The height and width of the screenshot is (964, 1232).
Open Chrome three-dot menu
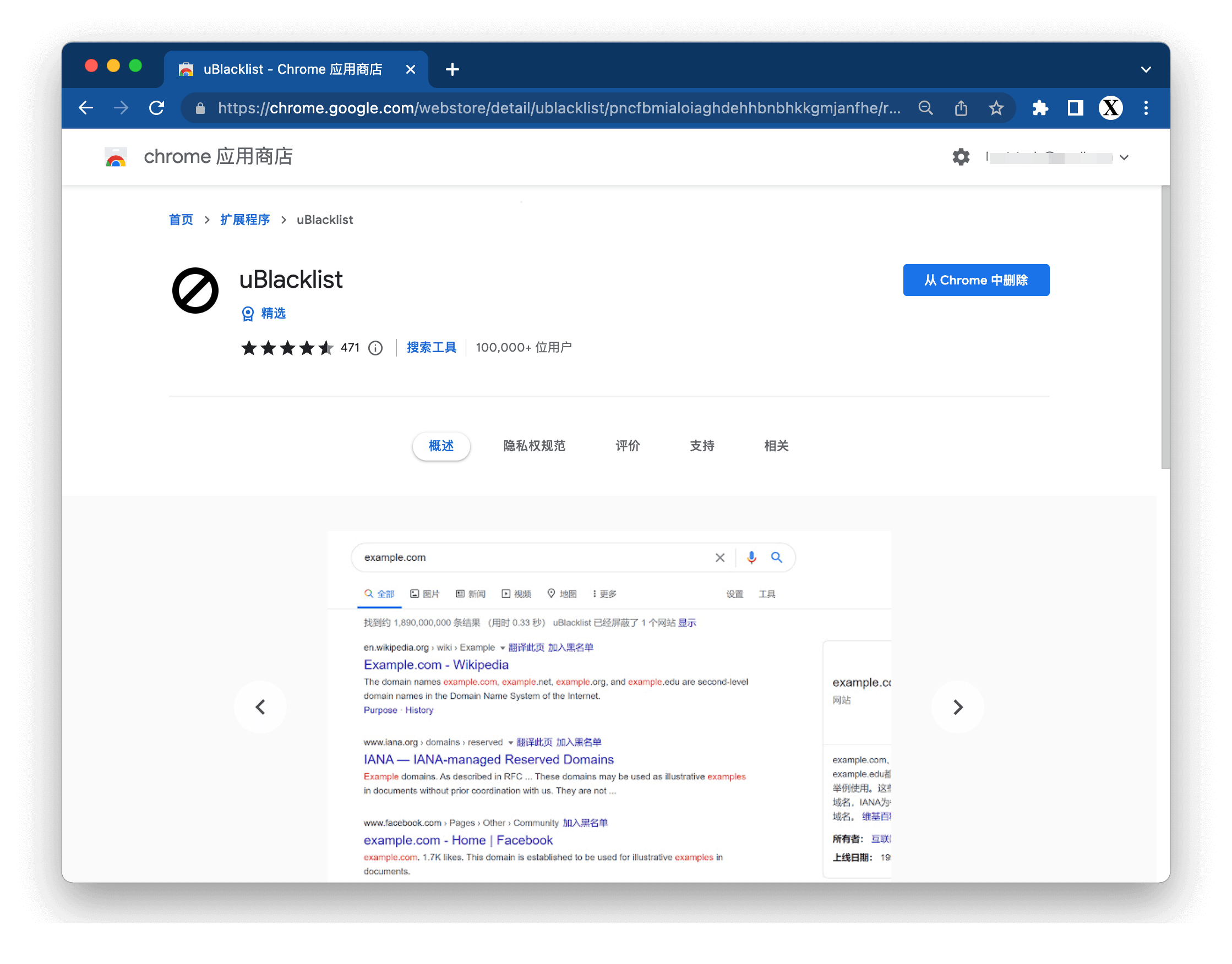tap(1146, 108)
